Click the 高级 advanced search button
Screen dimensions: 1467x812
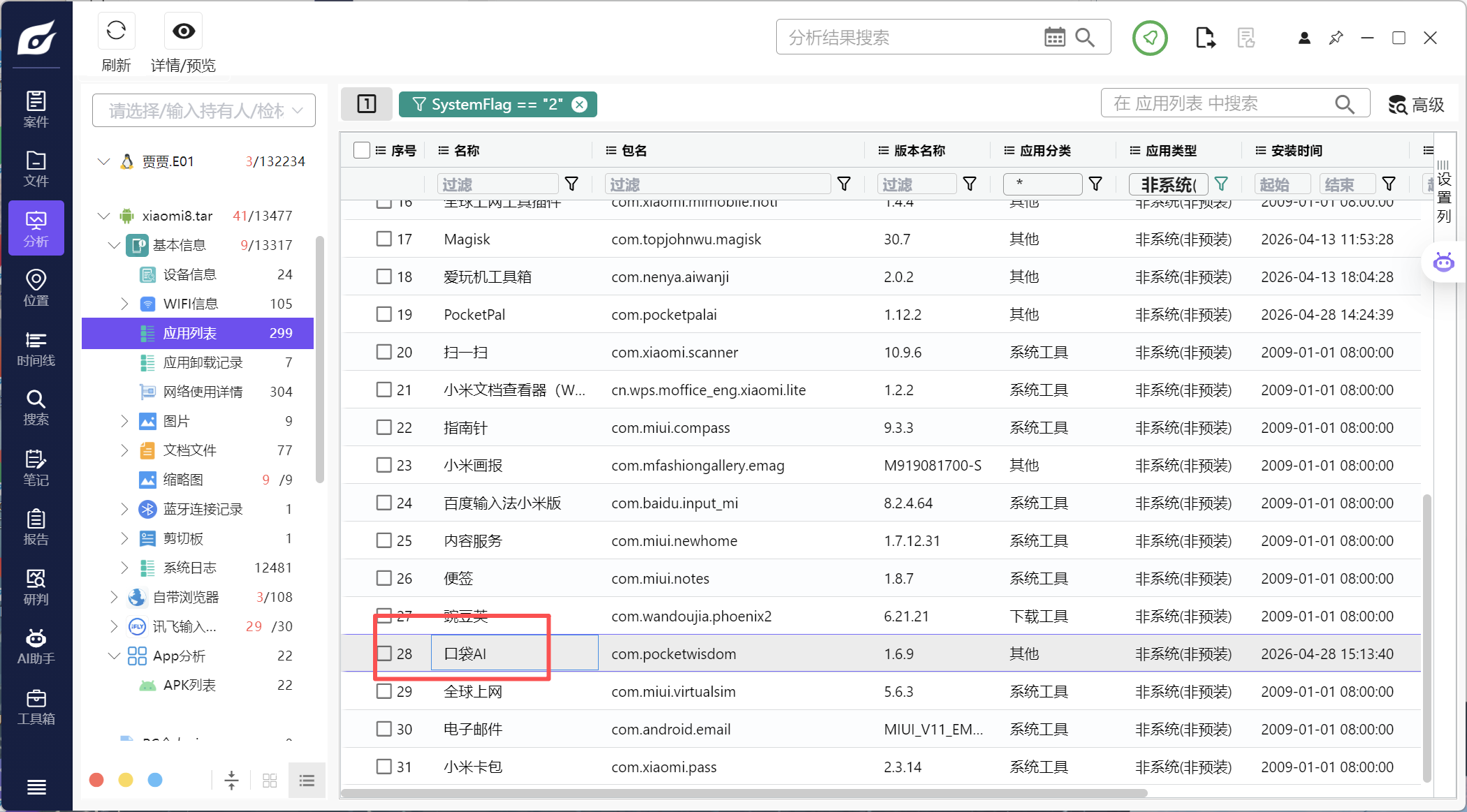pos(1416,104)
